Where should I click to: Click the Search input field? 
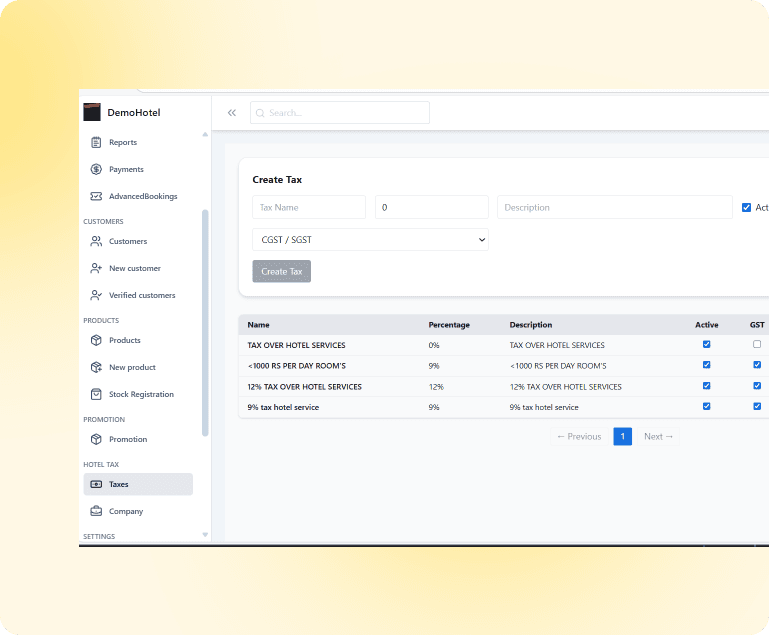pos(340,113)
